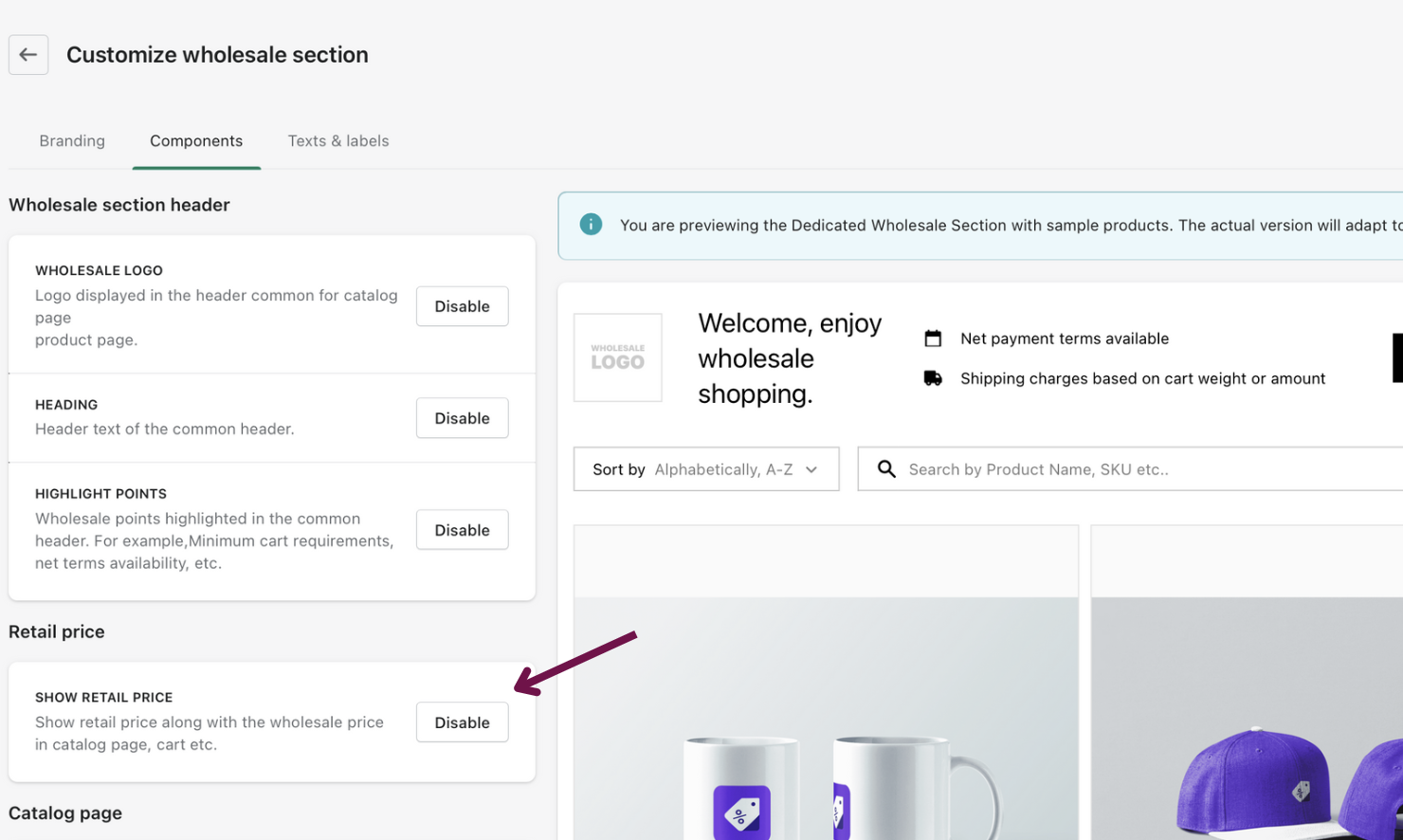Open the Texts & labels tab
The height and width of the screenshot is (840, 1403).
[x=338, y=141]
